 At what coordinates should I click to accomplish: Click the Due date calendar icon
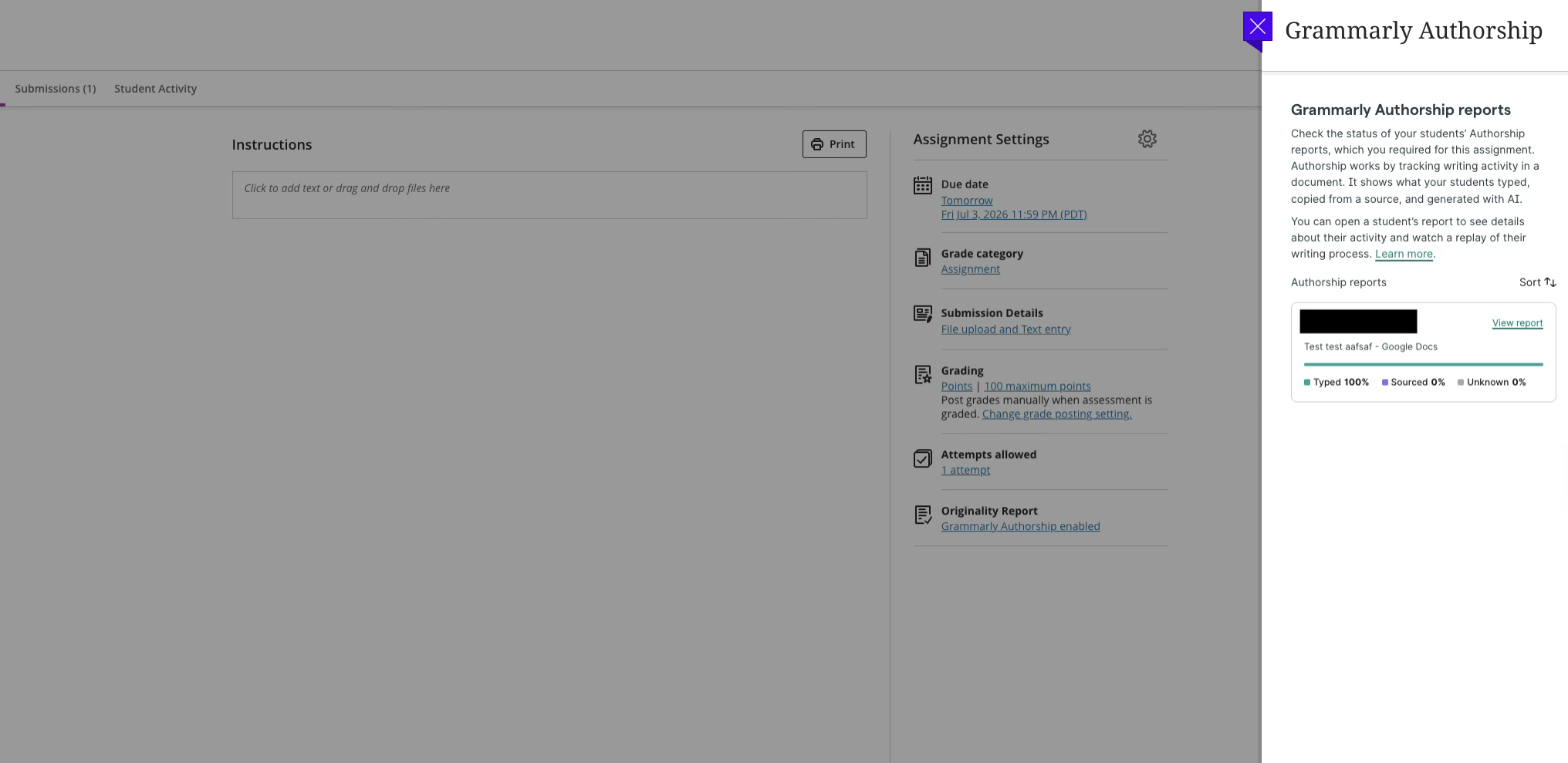[x=923, y=185]
